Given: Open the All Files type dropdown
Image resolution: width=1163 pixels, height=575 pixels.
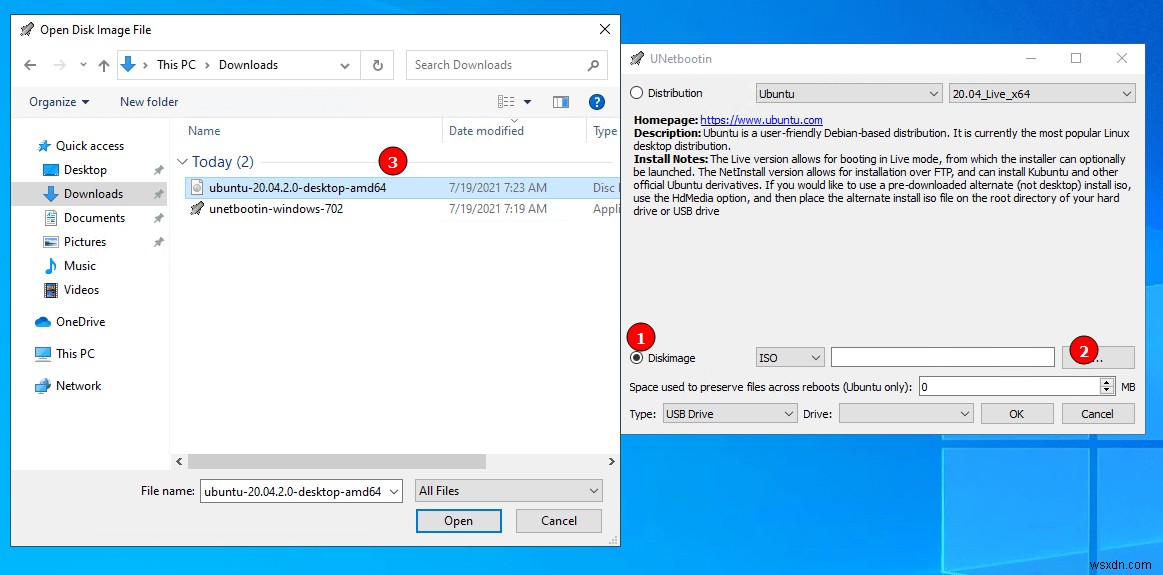Looking at the screenshot, I should [509, 491].
